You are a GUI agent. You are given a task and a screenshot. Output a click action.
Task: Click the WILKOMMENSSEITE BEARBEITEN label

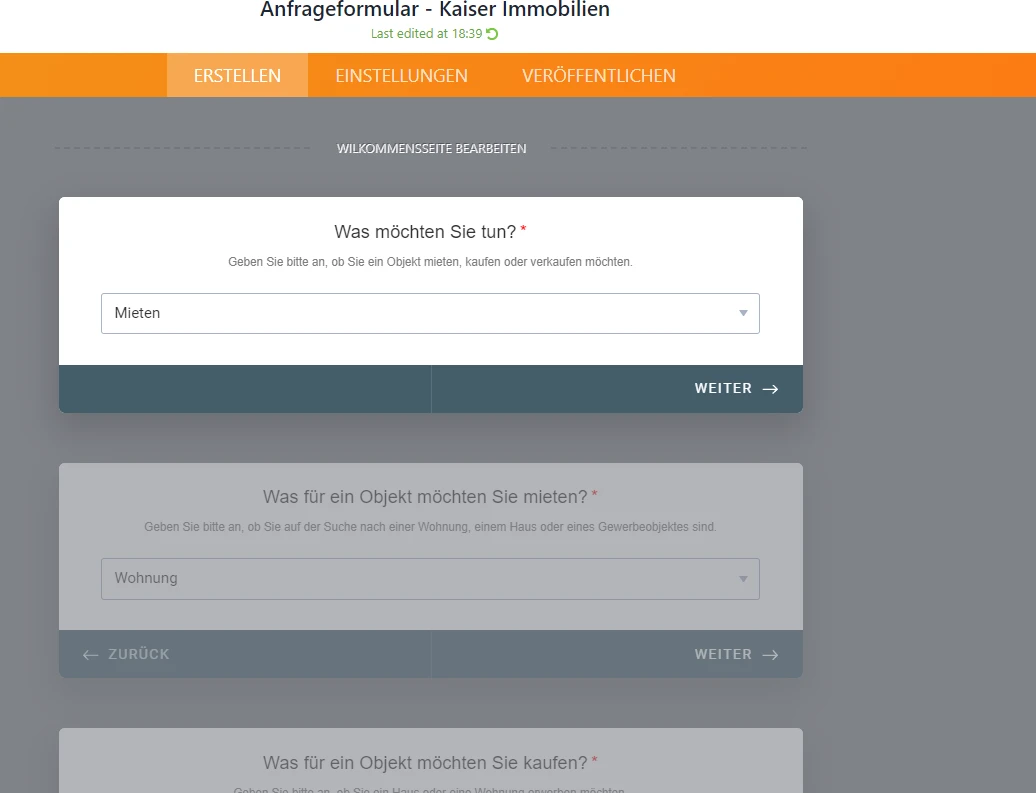pos(431,148)
